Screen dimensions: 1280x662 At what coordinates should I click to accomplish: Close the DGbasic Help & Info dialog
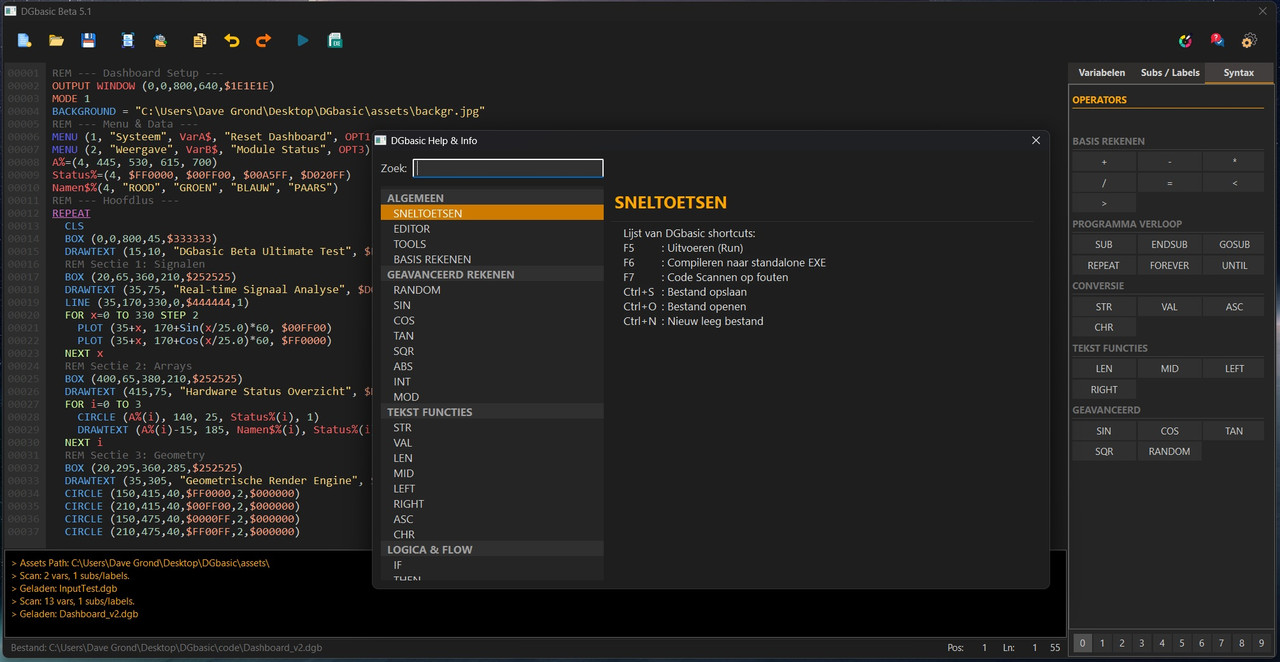pos(1036,141)
